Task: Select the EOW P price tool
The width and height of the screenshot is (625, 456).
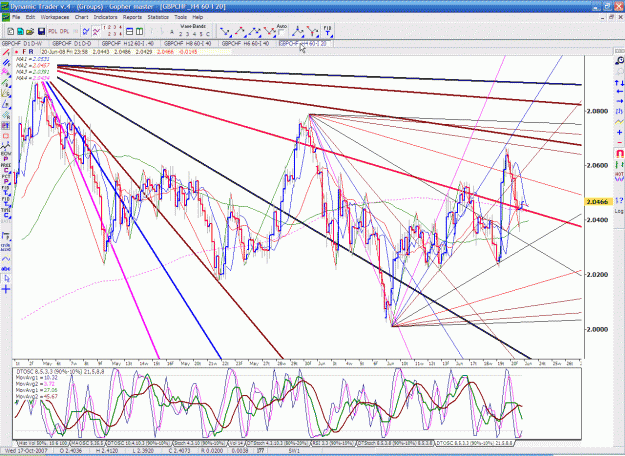Action: pos(6,156)
